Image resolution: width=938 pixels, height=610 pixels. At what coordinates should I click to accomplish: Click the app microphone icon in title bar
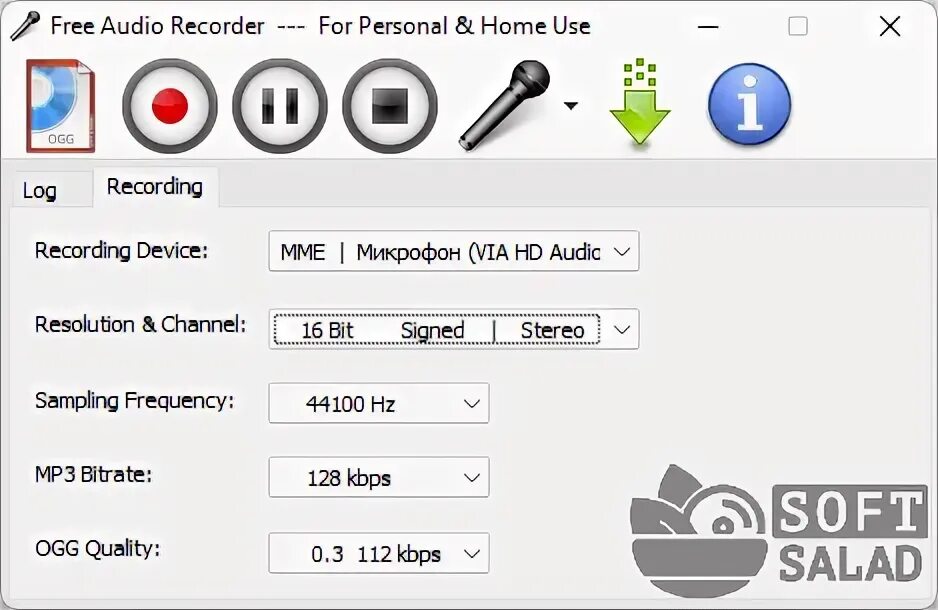[x=25, y=26]
